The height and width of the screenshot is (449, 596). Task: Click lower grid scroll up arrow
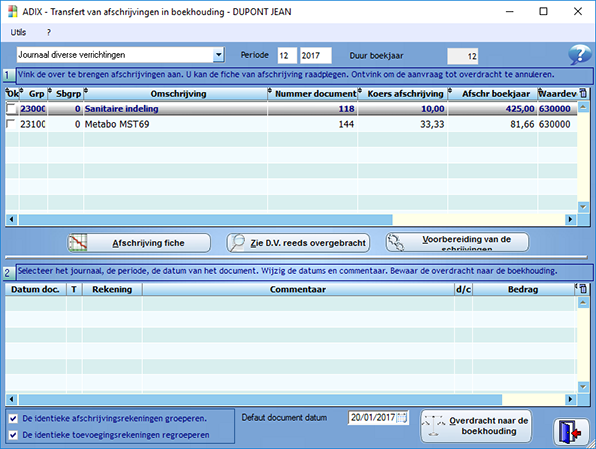[583, 303]
